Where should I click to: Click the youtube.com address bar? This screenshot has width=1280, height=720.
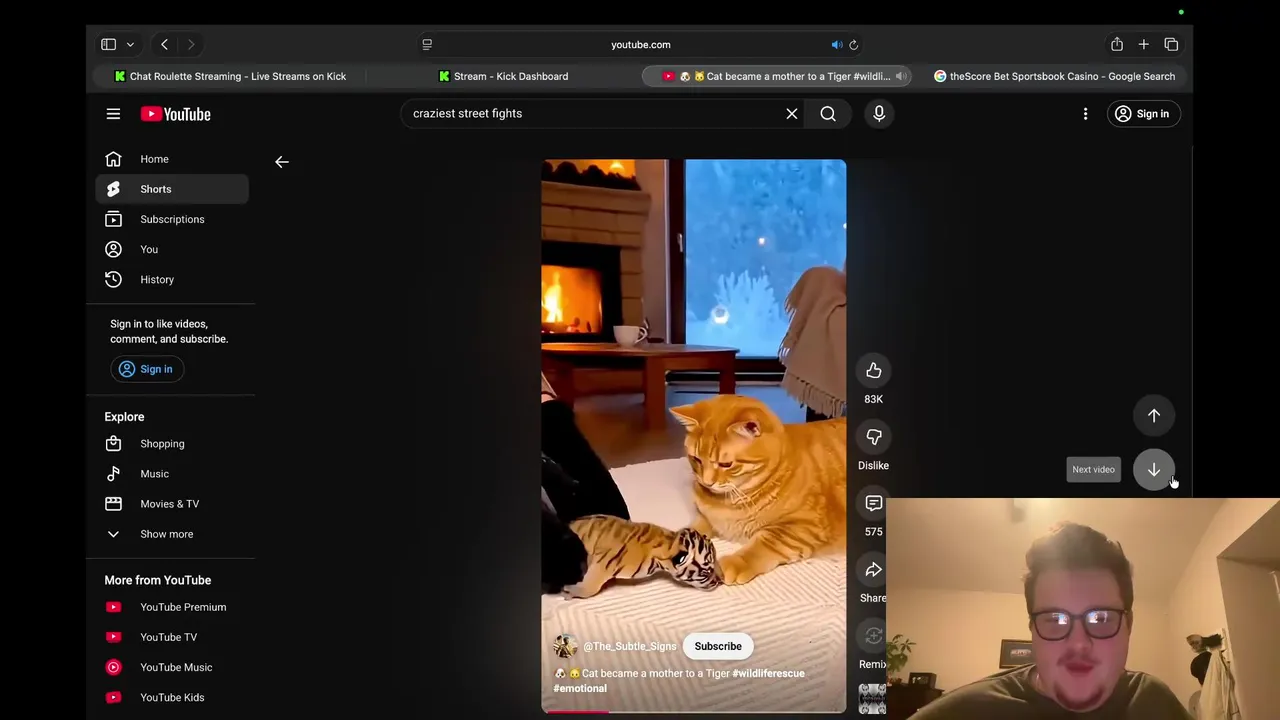pyautogui.click(x=641, y=44)
